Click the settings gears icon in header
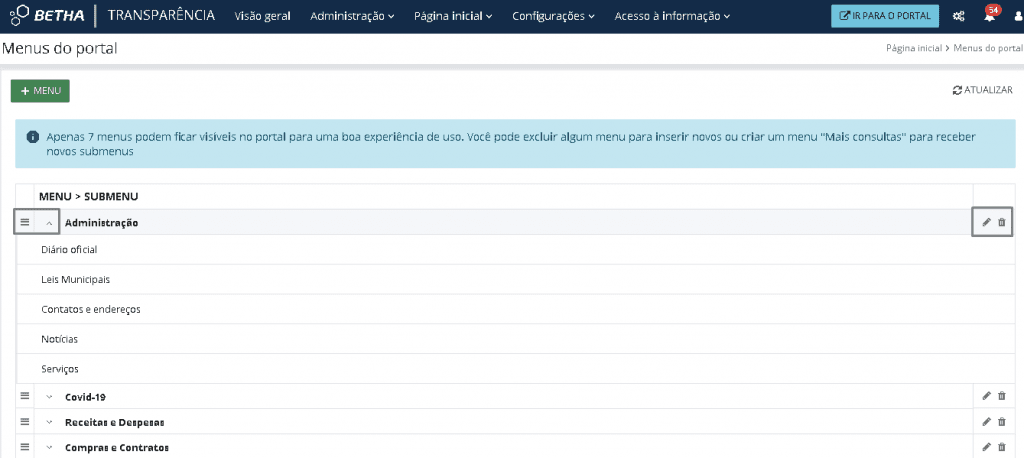The image size is (1024, 458). click(959, 17)
